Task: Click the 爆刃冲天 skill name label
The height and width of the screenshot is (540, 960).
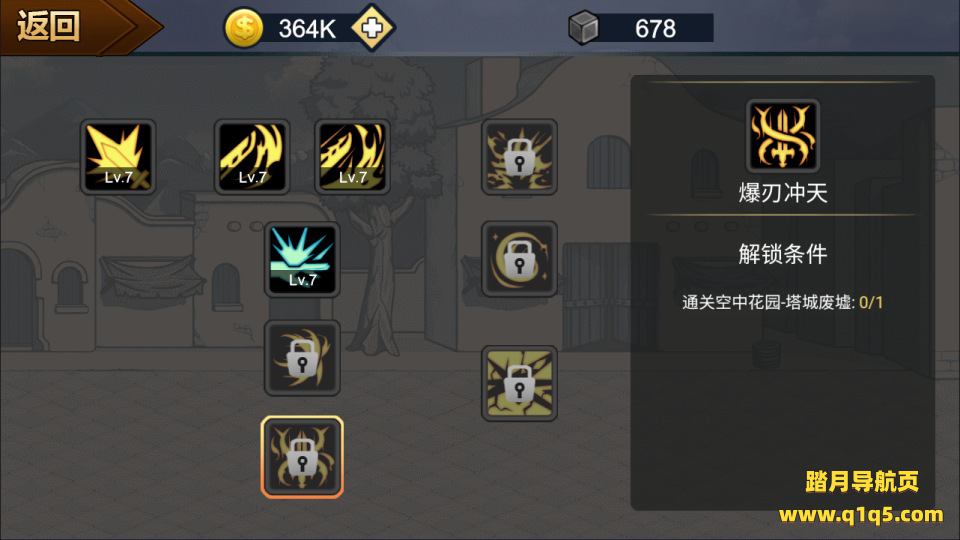Action: pos(782,193)
